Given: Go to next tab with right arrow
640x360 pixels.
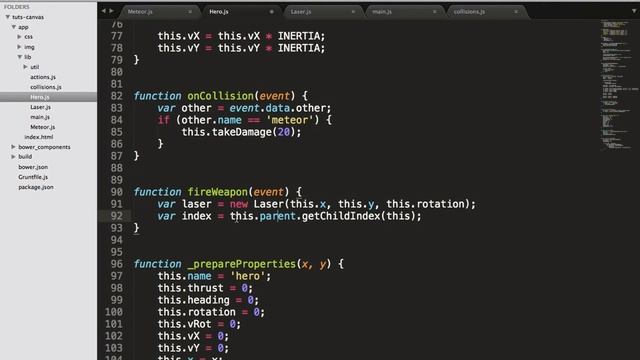Looking at the screenshot, I should 111,11.
